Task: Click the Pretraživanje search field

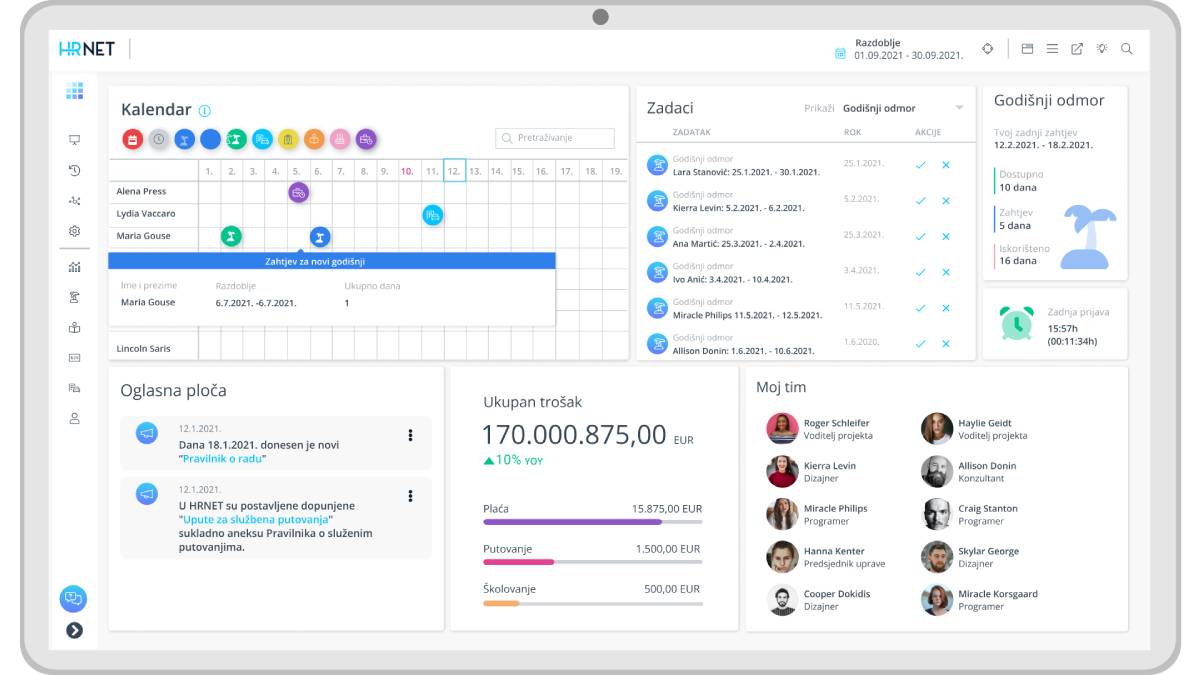Action: [x=555, y=138]
